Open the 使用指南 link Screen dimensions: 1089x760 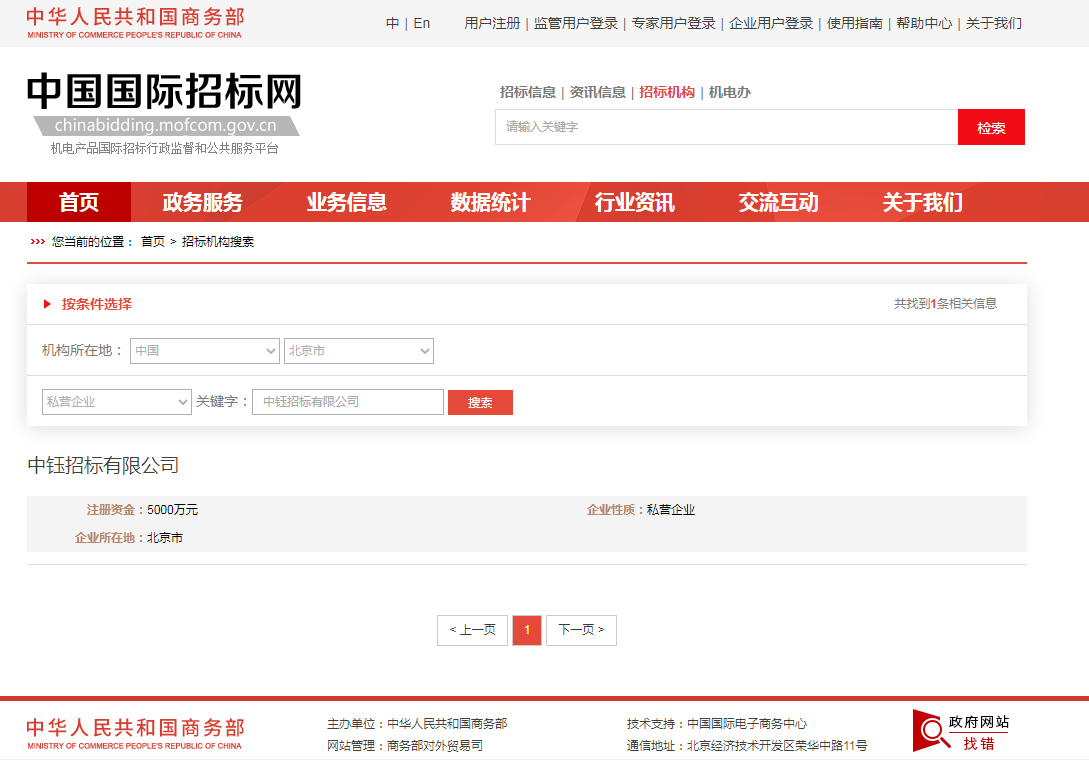855,24
